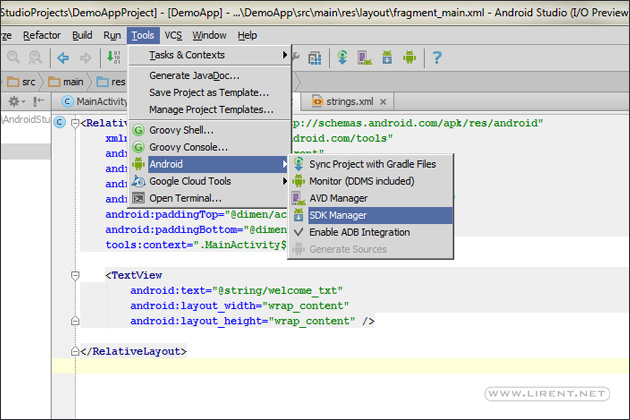Screen dimensions: 630x420
Task: Click the project structure toolbar icon
Action: pos(315,58)
